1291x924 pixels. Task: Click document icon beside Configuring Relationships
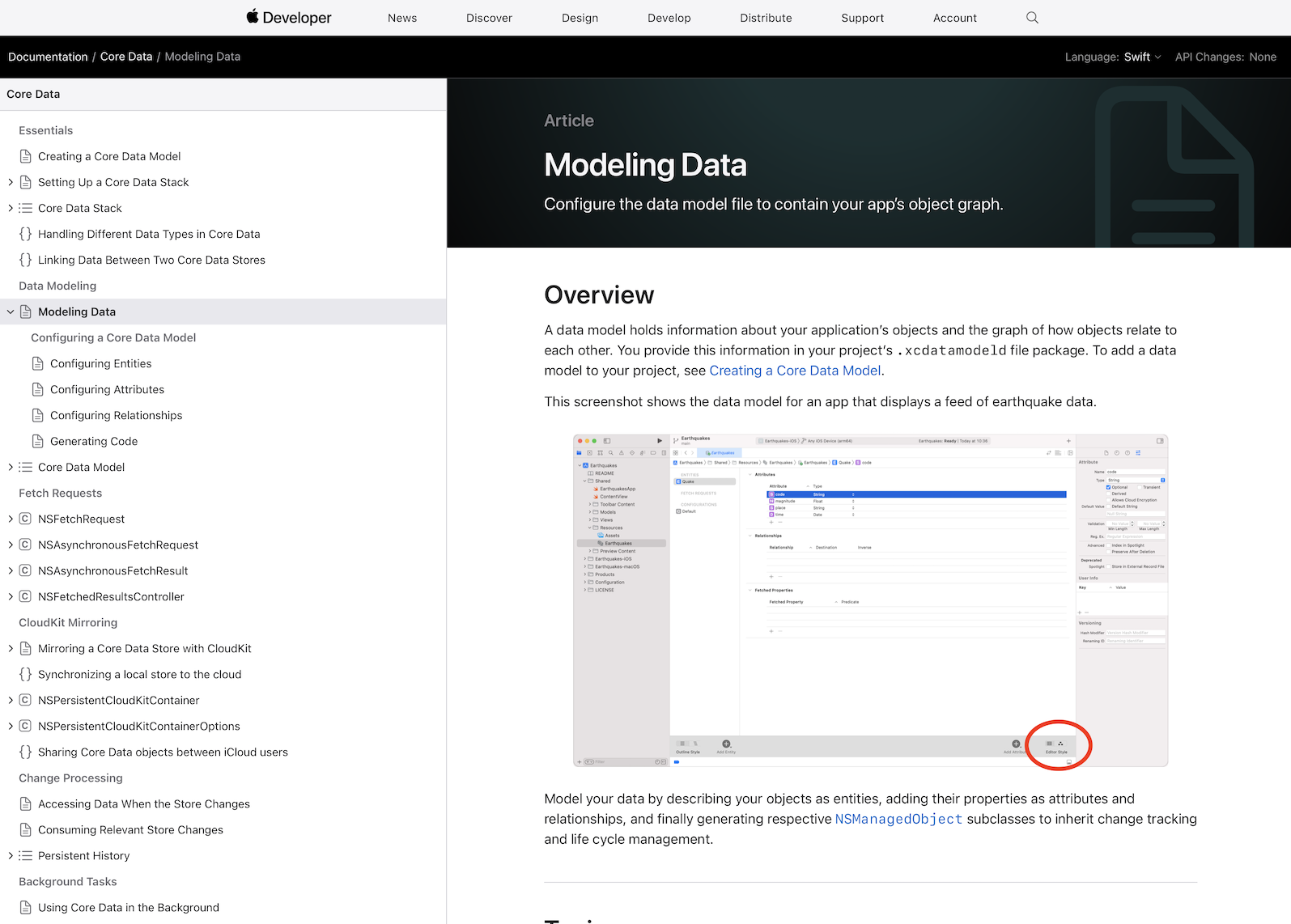click(38, 415)
